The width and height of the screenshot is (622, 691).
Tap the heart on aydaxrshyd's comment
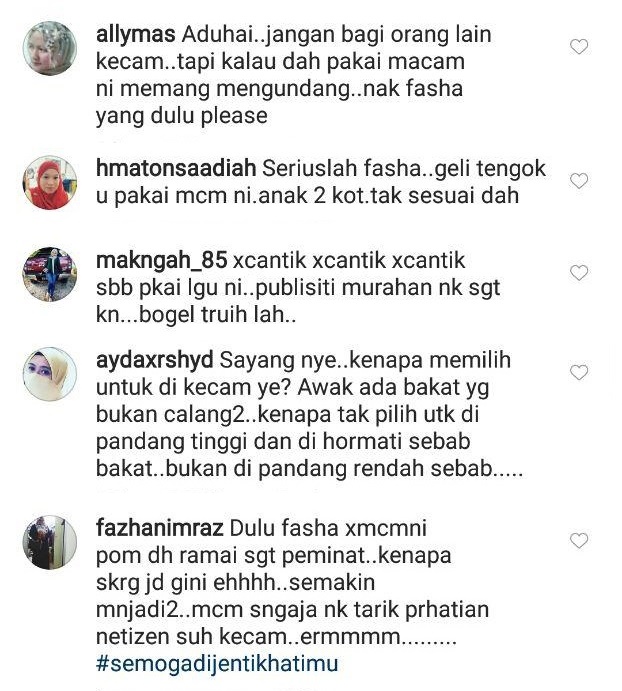pyautogui.click(x=579, y=372)
